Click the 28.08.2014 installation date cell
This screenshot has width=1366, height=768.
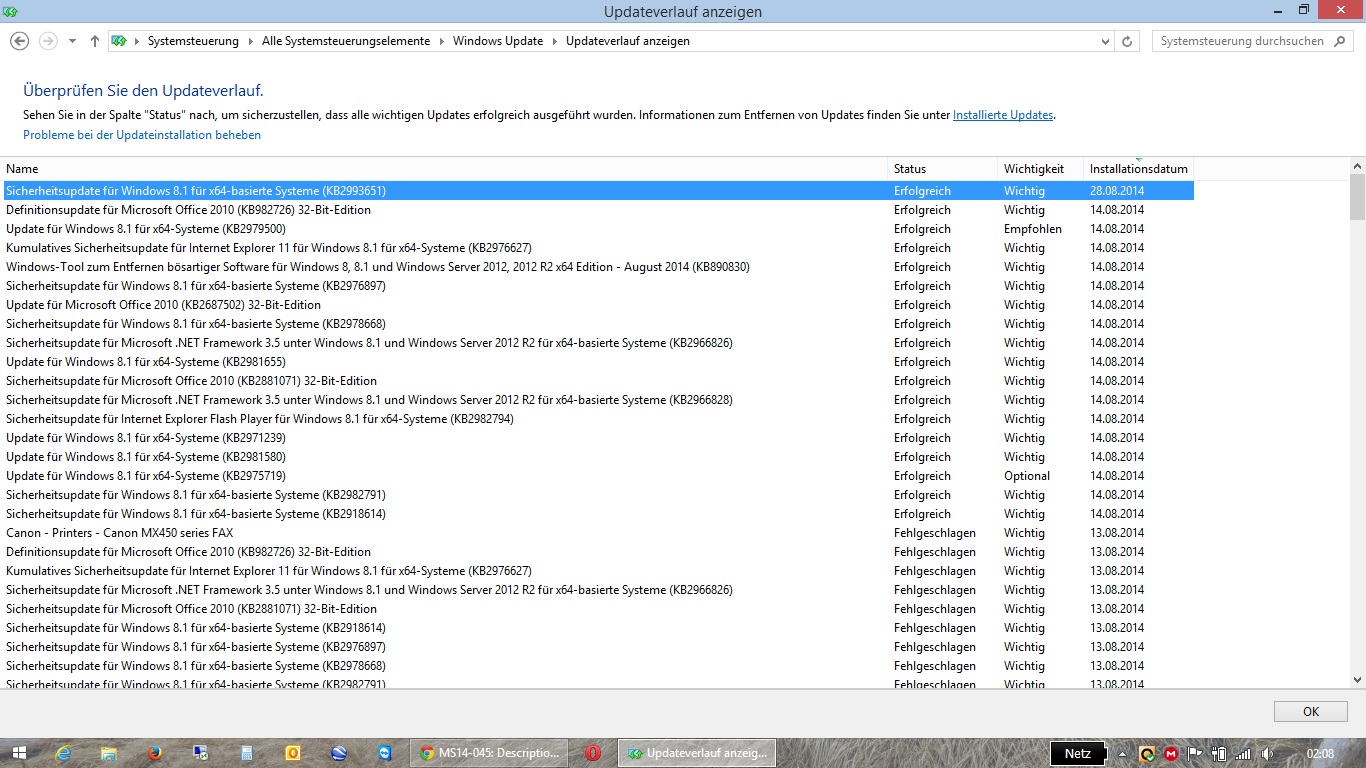pos(1117,191)
